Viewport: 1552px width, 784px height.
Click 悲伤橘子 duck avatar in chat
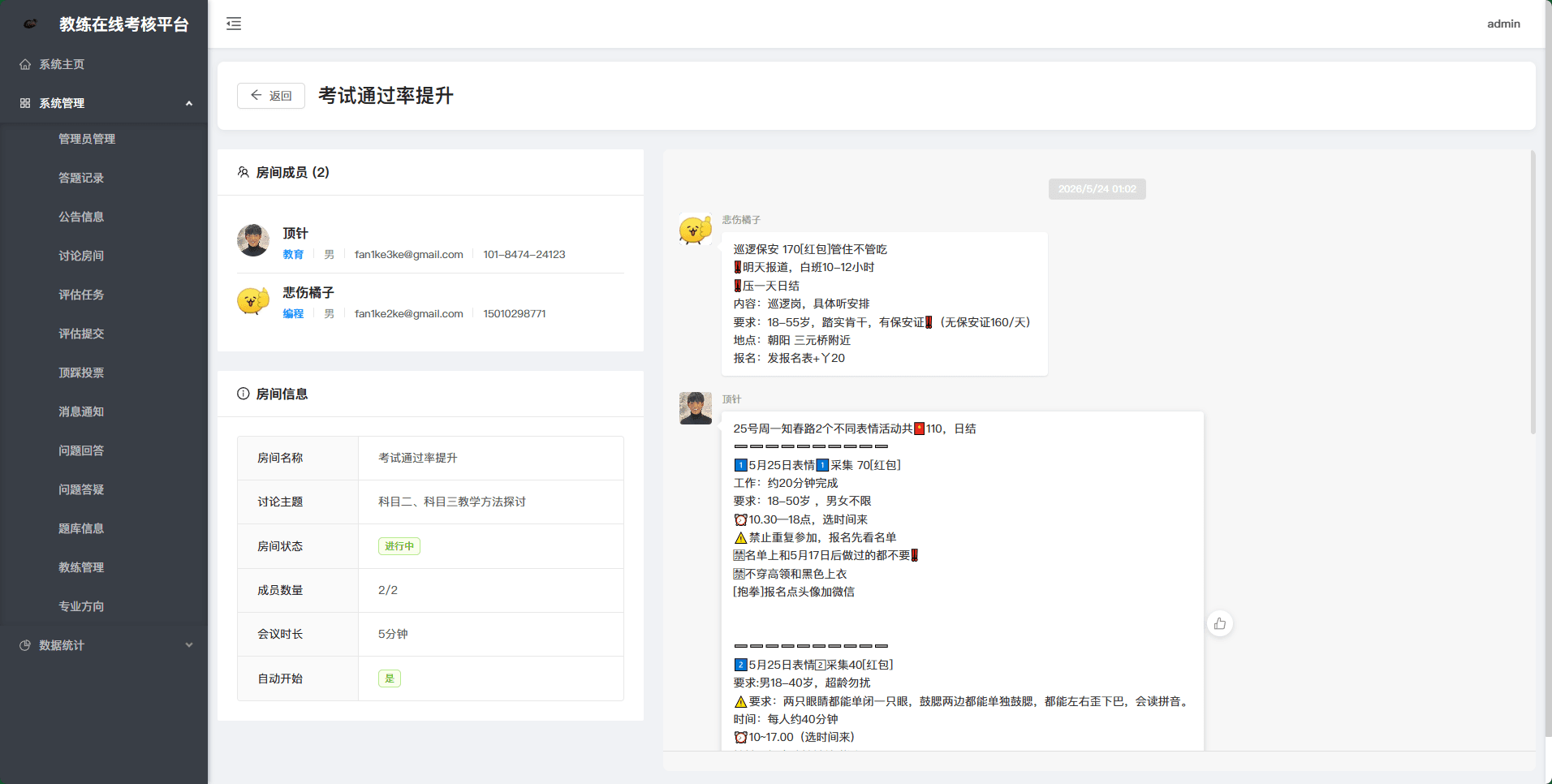click(696, 229)
